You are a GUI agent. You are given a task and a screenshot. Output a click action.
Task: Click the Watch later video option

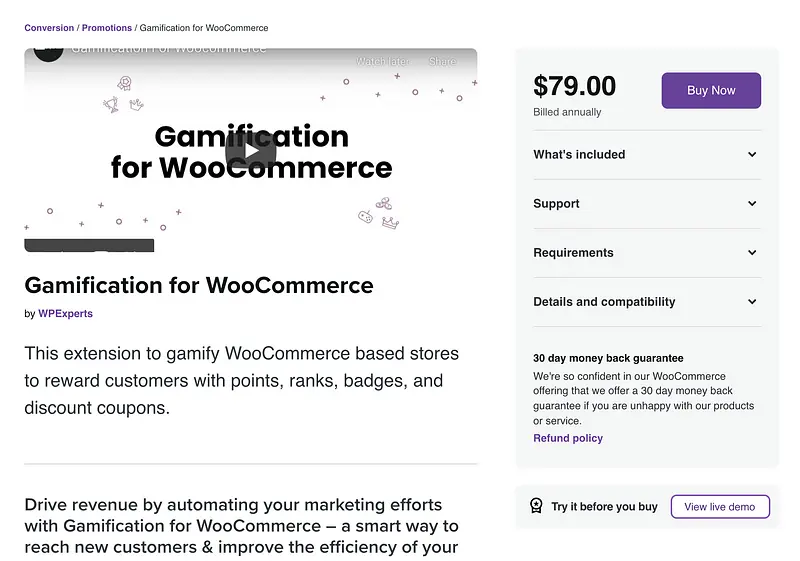[x=382, y=61]
